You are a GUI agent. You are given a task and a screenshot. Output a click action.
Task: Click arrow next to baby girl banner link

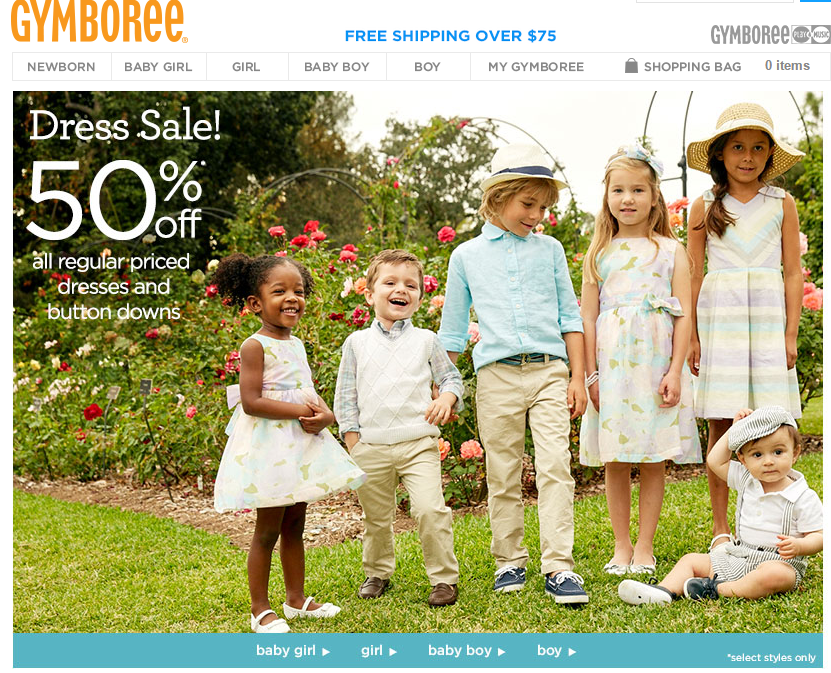[x=326, y=652]
